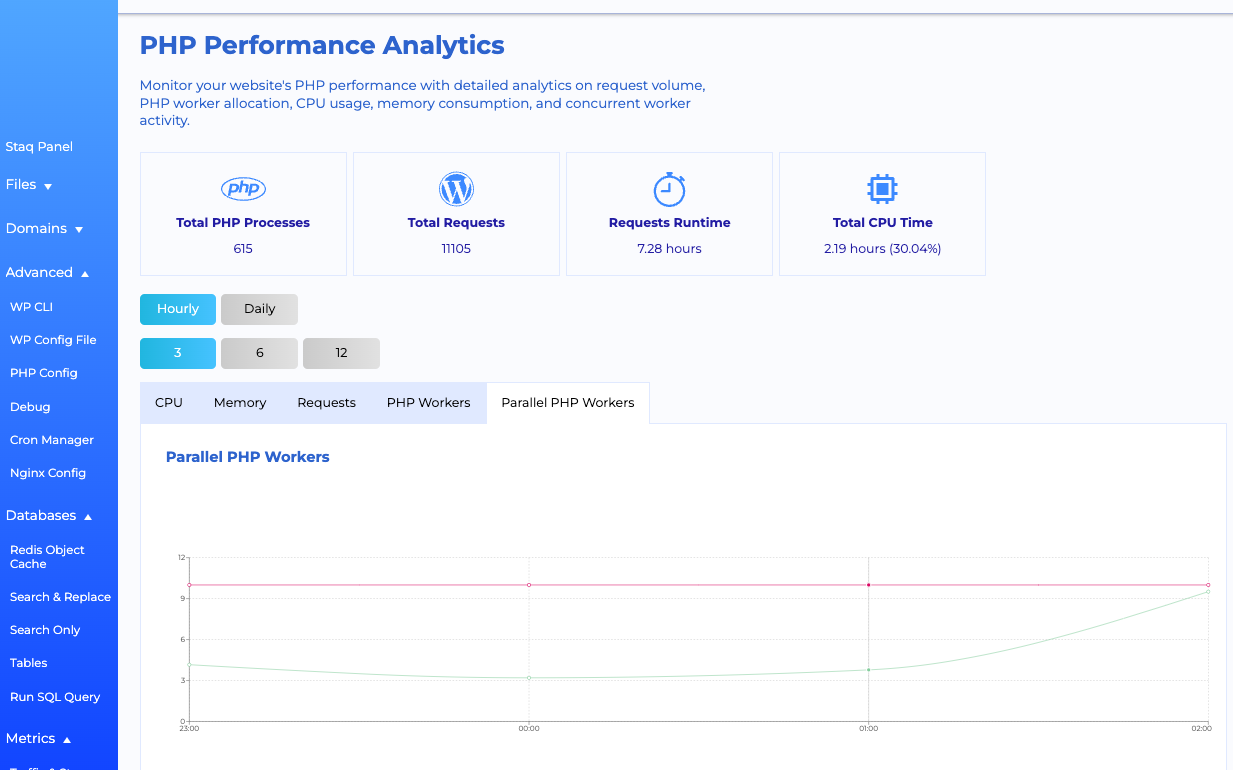The image size is (1233, 770).
Task: Expand the Files menu in sidebar
Action: tap(29, 184)
